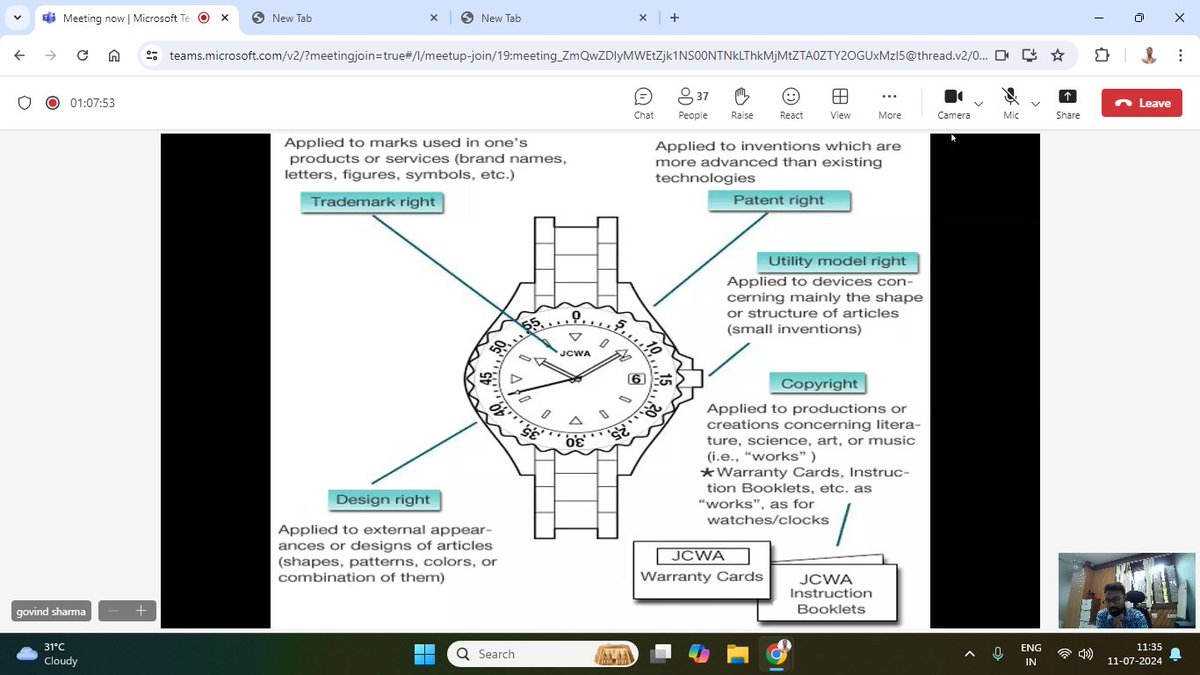1200x675 pixels.
Task: Close the Meeting now Microsoft Teams tab
Action: (225, 18)
